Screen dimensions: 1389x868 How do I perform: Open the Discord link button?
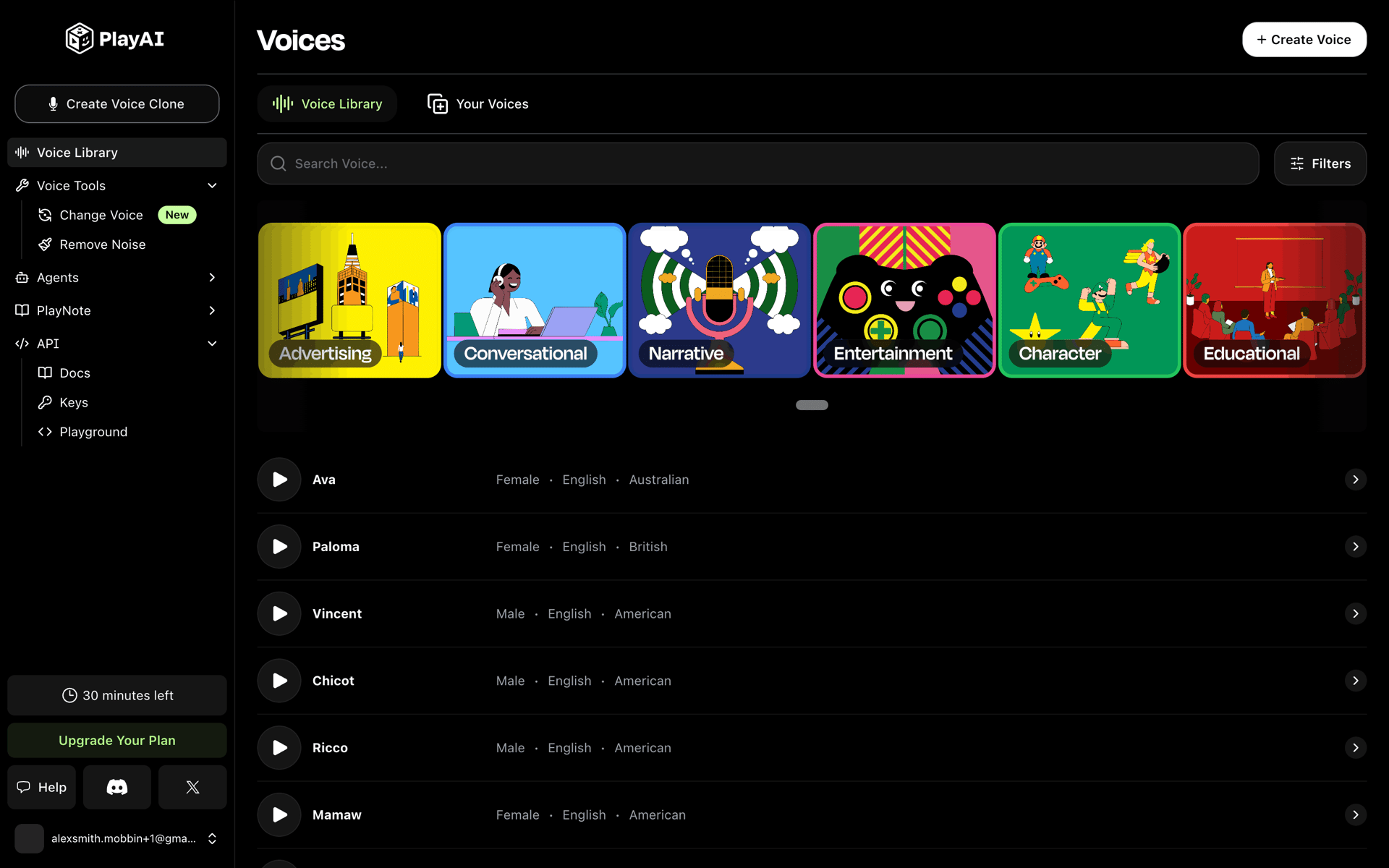pos(117,787)
